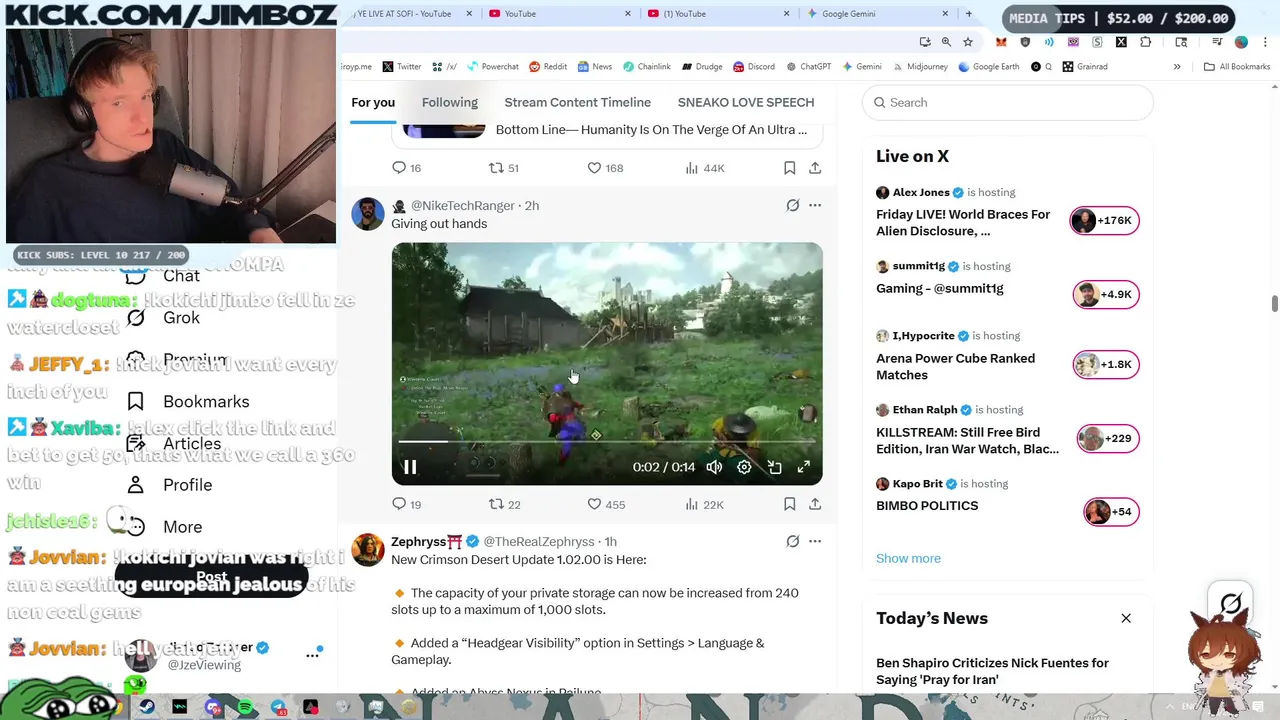Open Telegram from the taskbar
Screen dimensions: 1280x720
pyautogui.click(x=278, y=708)
